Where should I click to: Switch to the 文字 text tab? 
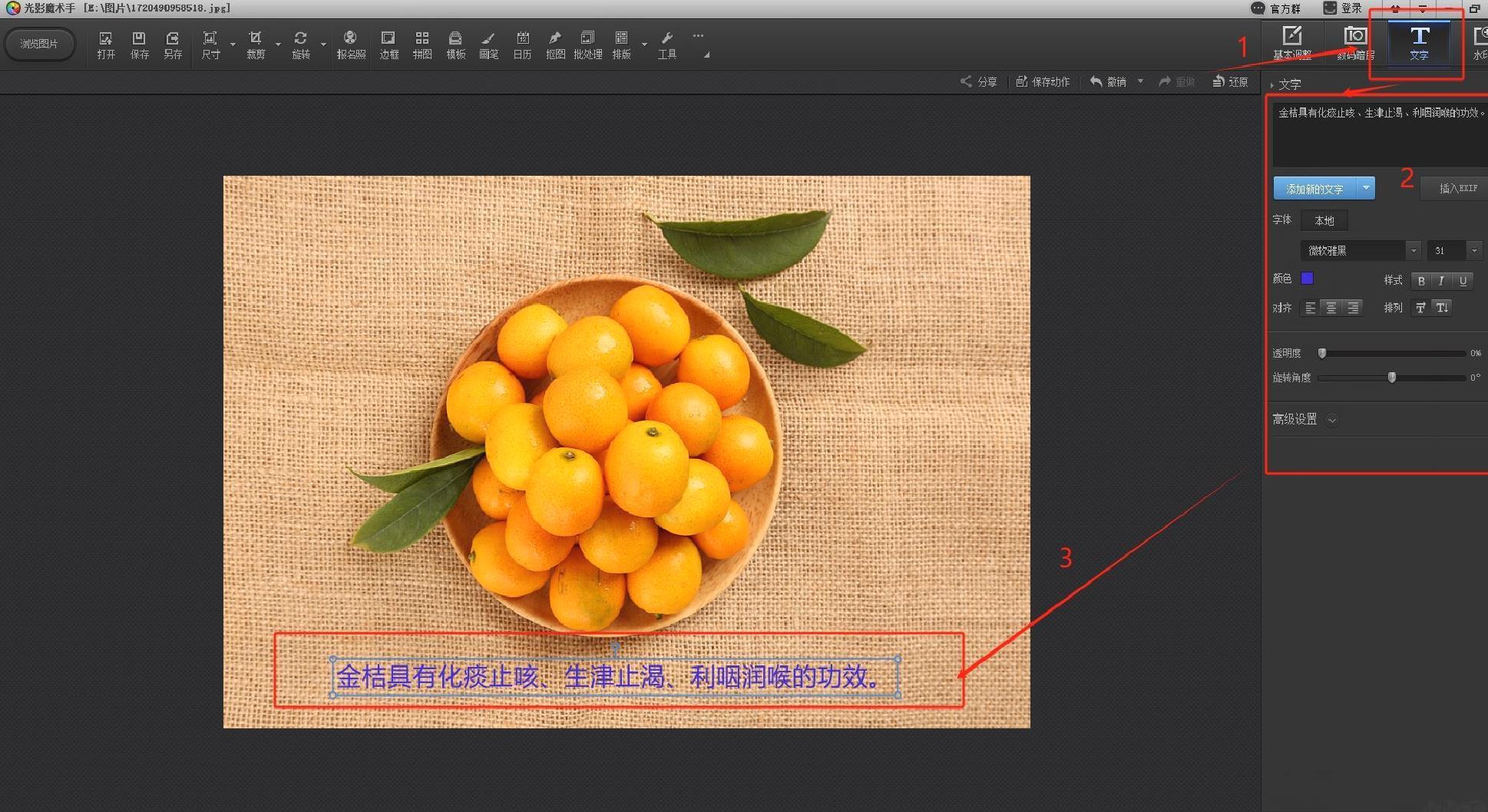coord(1419,43)
